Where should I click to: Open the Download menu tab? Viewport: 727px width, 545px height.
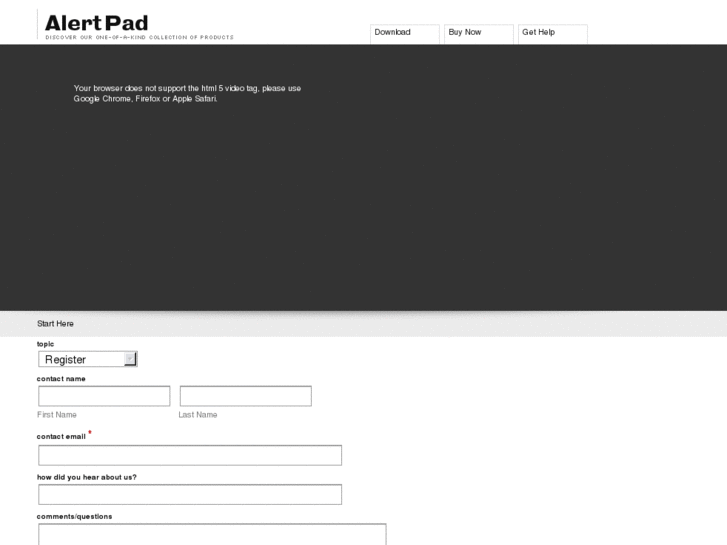coord(404,34)
